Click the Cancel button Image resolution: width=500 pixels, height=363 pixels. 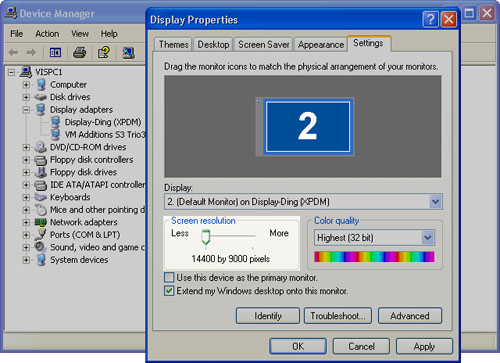point(361,346)
